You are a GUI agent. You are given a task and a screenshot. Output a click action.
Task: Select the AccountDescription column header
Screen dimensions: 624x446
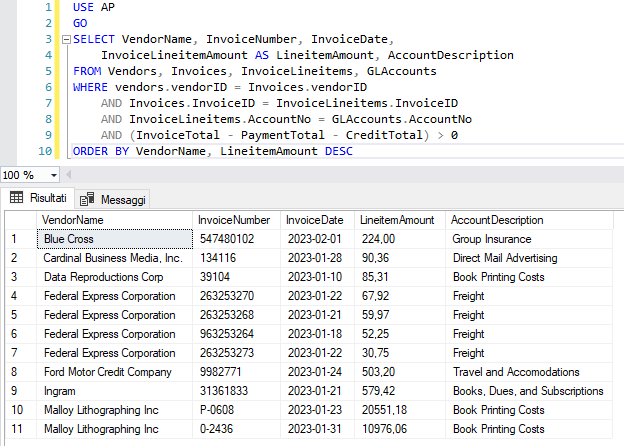tap(529, 220)
